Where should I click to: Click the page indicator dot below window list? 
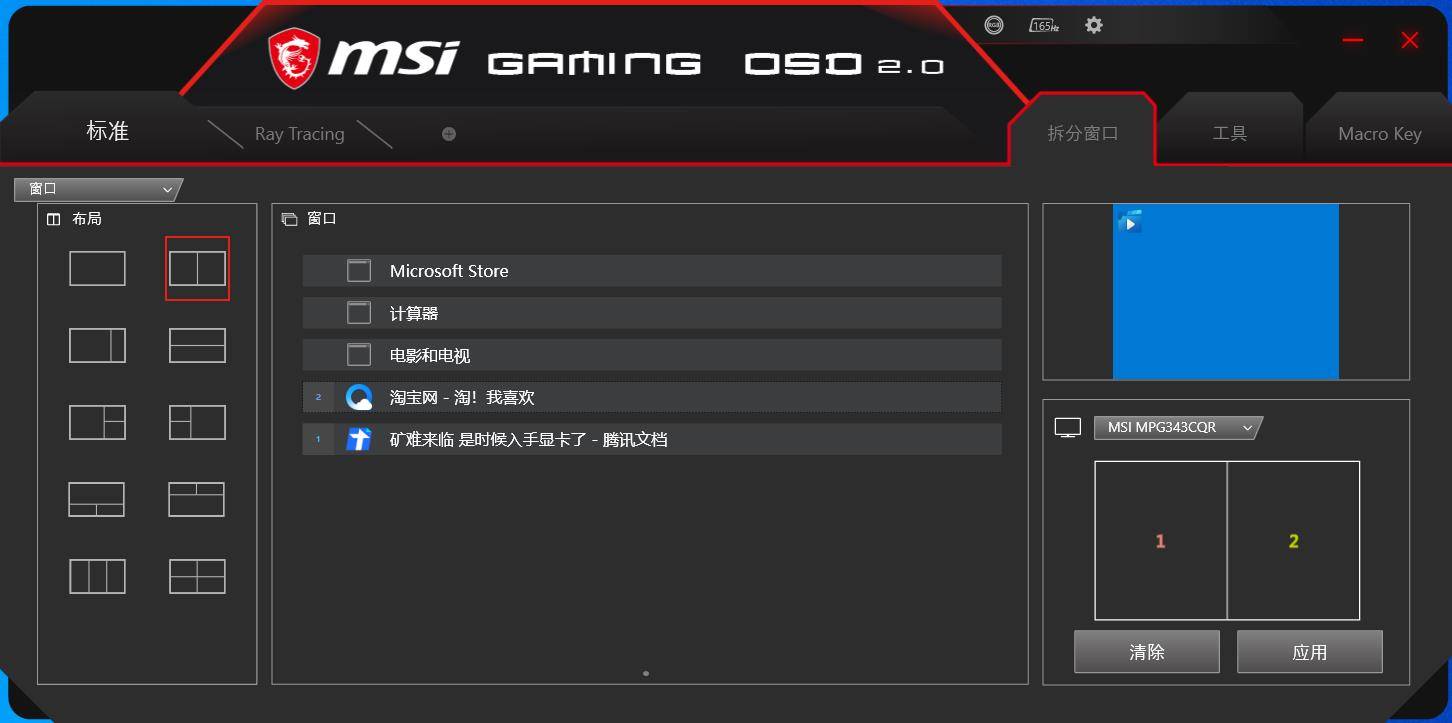point(646,673)
